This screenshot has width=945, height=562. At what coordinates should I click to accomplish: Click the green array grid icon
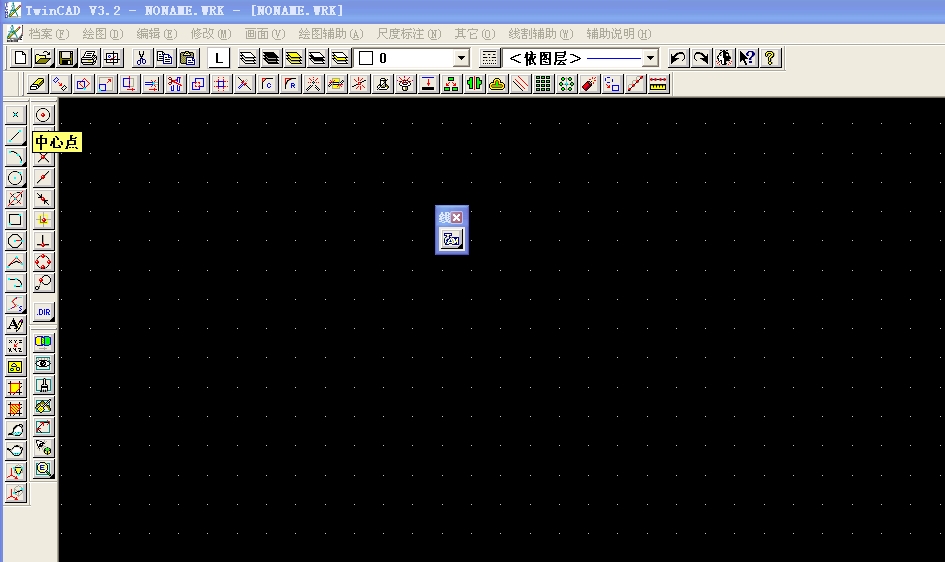(543, 84)
